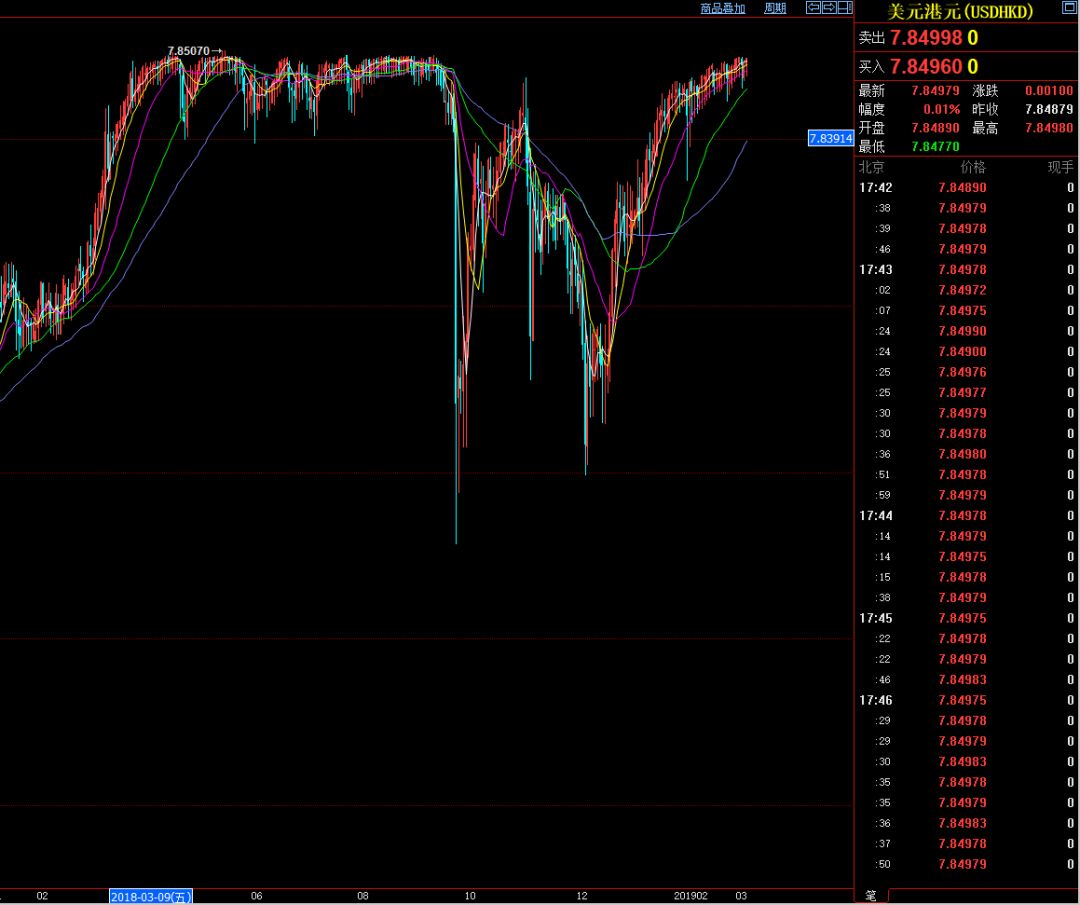Select the 涨跌 value 0.00100
The image size is (1080, 905).
coord(1048,90)
